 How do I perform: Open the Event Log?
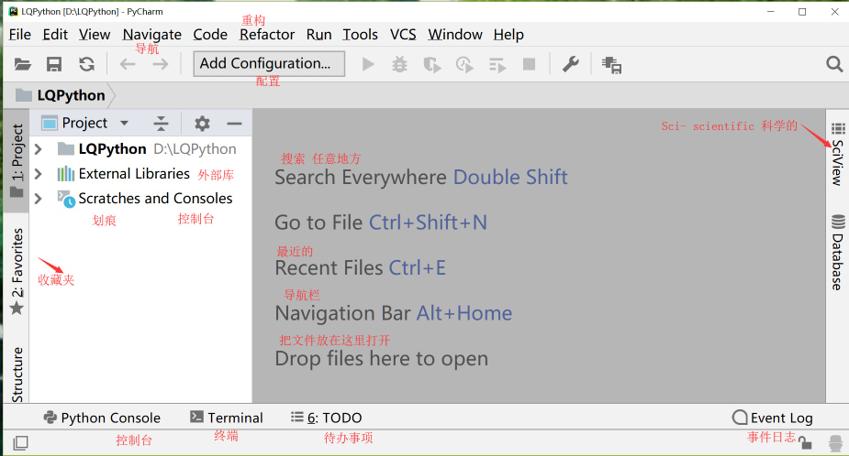(772, 418)
